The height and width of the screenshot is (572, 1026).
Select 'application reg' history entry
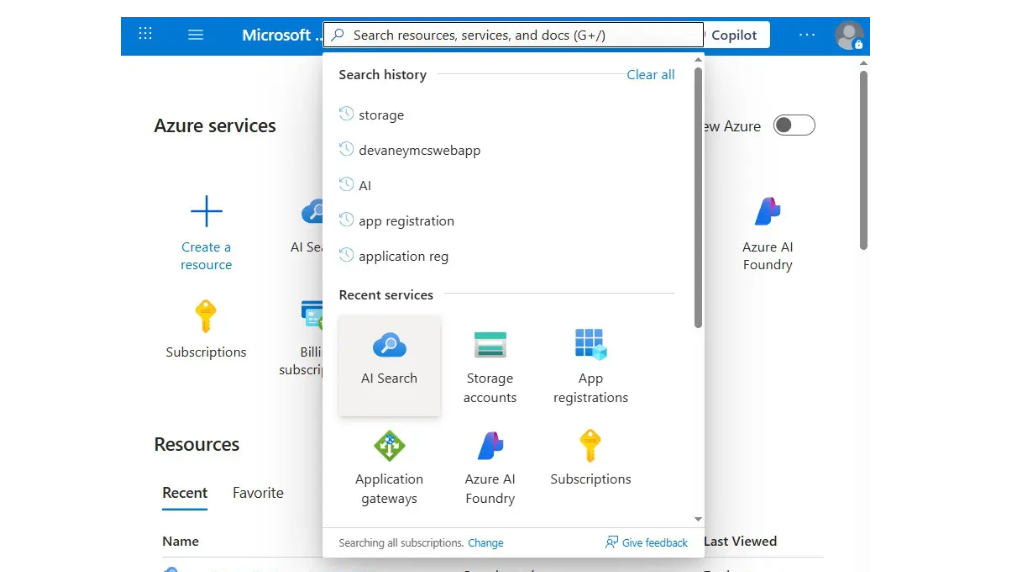click(x=404, y=257)
